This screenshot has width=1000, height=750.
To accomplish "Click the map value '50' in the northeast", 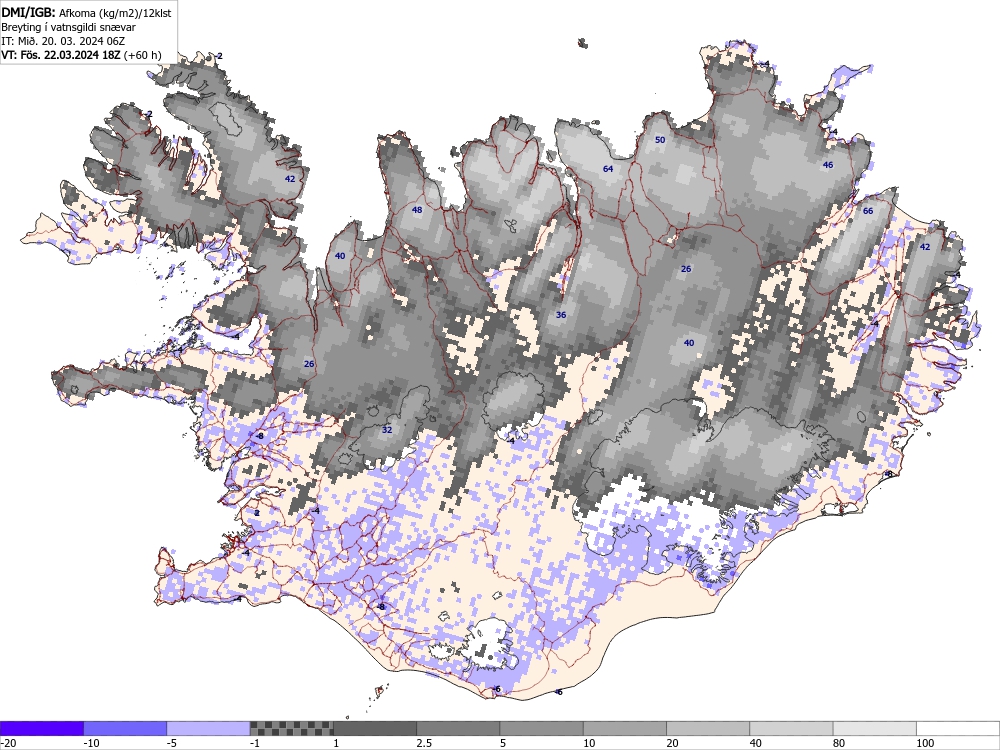I will pos(660,140).
